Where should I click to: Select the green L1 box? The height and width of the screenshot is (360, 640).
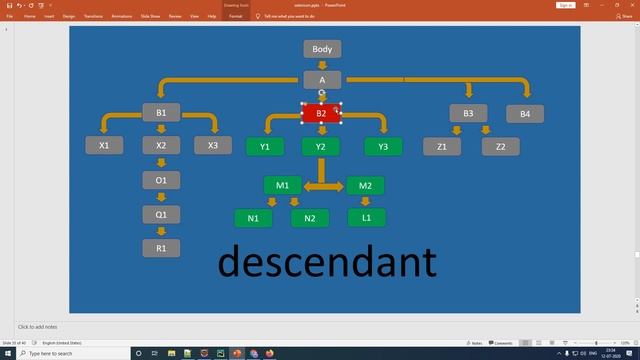(x=367, y=218)
